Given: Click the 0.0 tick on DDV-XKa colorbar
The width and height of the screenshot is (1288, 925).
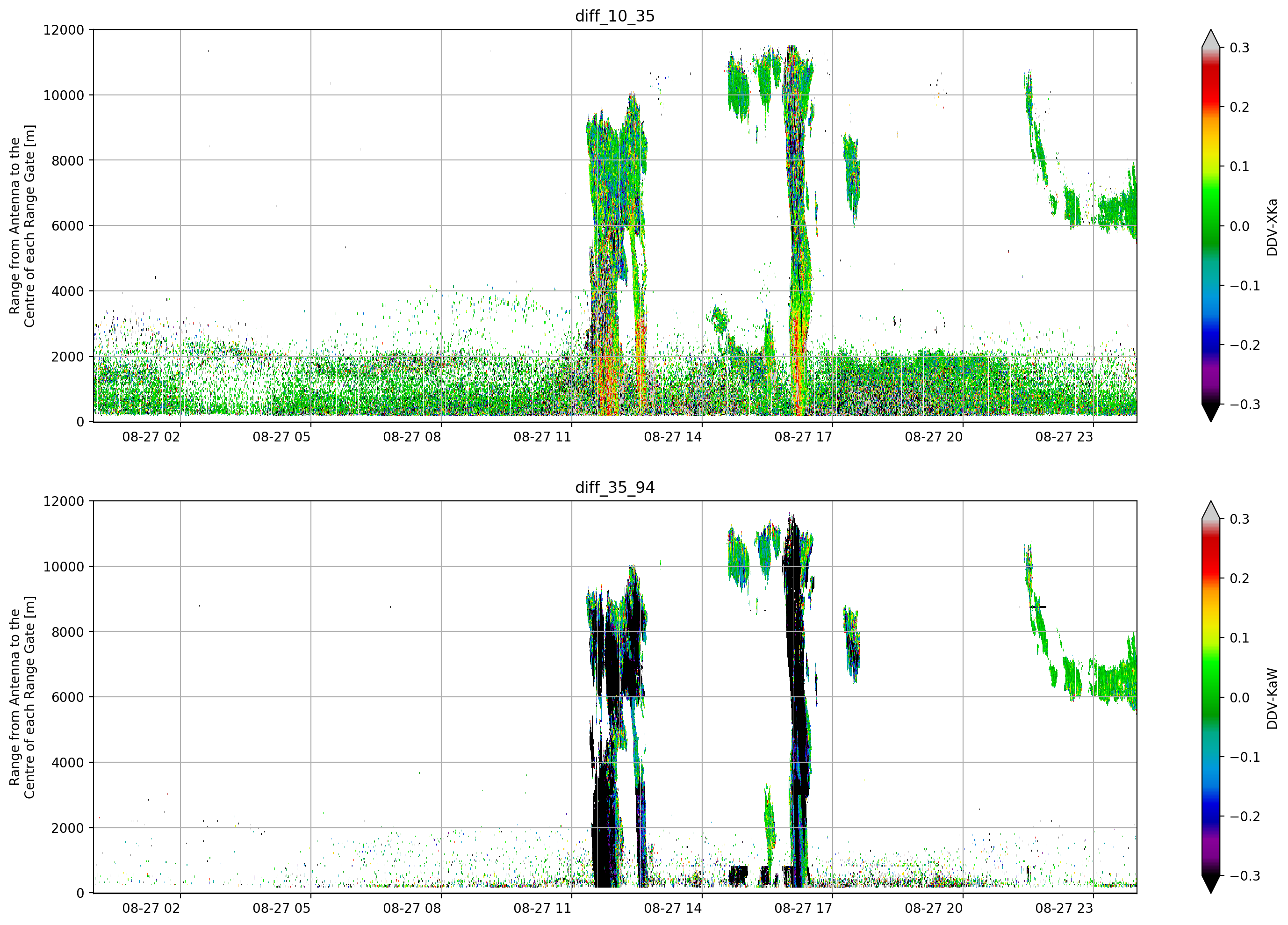Looking at the screenshot, I should [x=1240, y=226].
